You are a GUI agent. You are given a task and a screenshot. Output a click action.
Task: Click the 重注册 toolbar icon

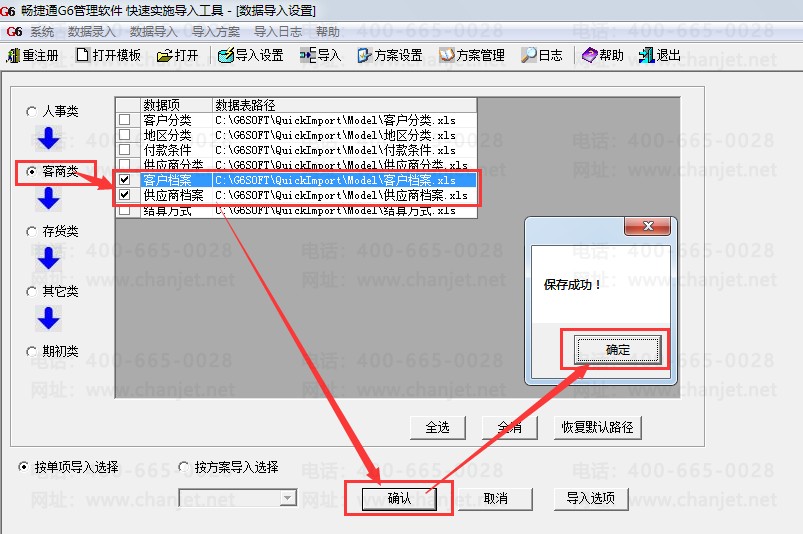pyautogui.click(x=13, y=55)
